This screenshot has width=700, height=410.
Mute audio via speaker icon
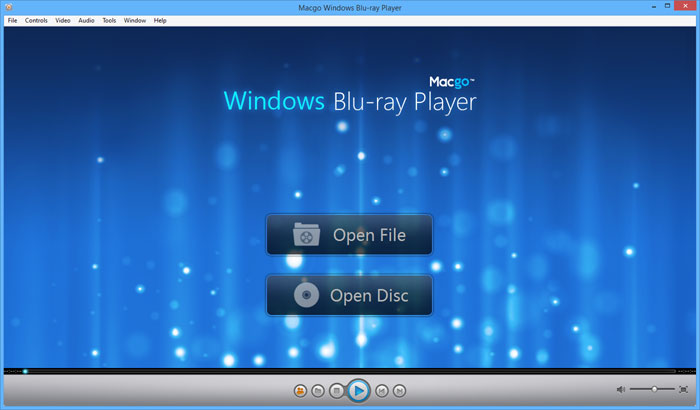[621, 389]
